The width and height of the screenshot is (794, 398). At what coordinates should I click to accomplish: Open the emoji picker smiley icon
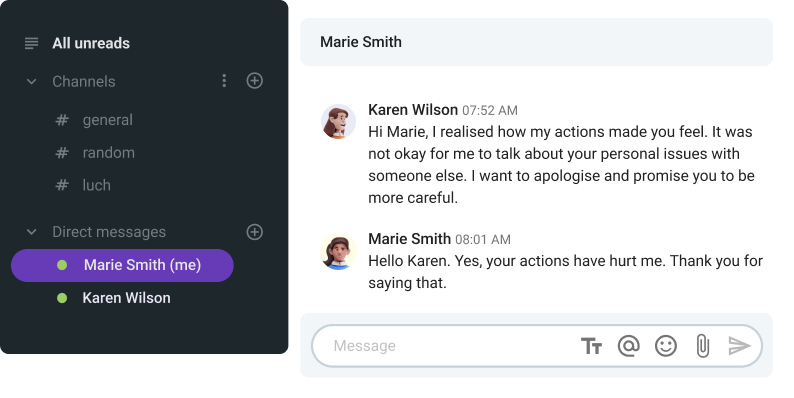coord(666,346)
